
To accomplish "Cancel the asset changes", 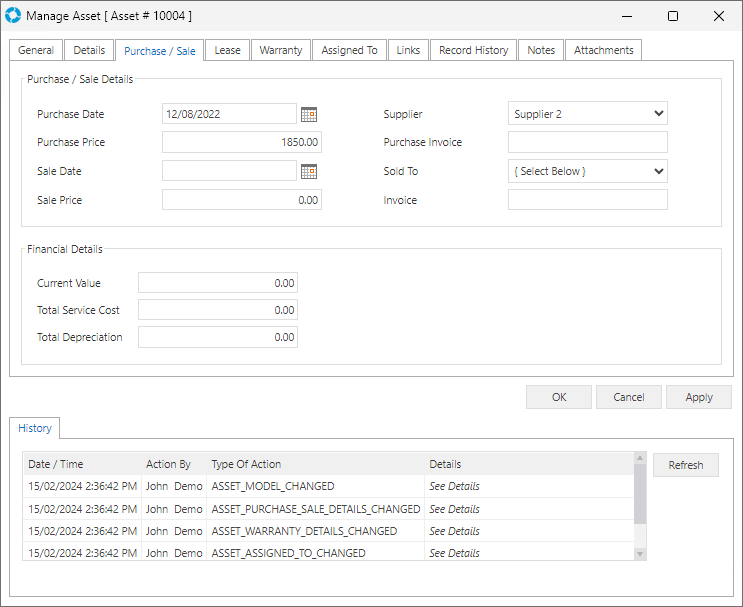I will (x=628, y=397).
